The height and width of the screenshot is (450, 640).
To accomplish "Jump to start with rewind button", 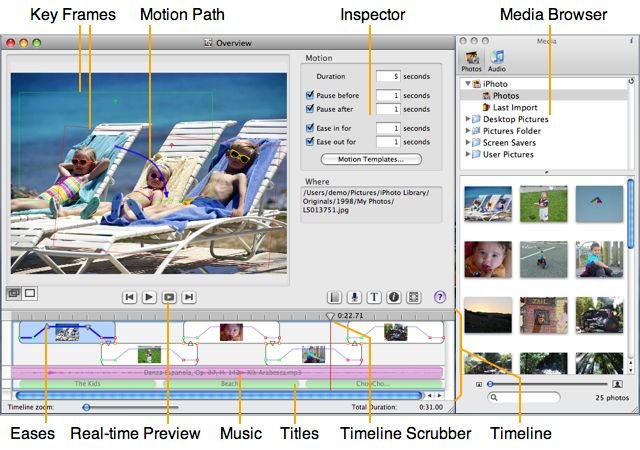I will point(129,297).
